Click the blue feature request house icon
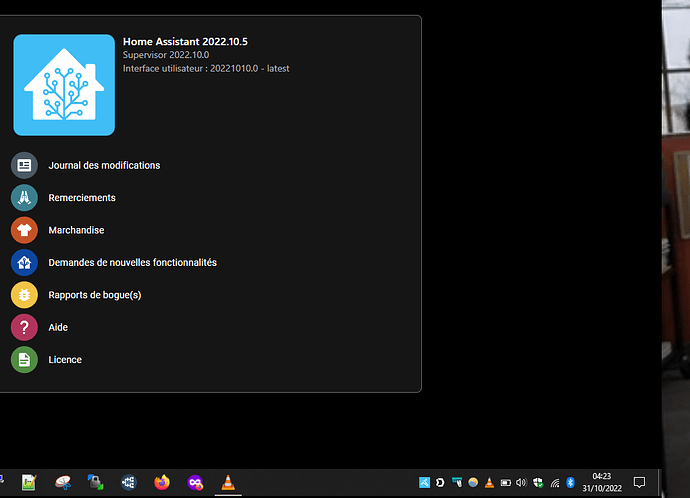 coord(24,263)
